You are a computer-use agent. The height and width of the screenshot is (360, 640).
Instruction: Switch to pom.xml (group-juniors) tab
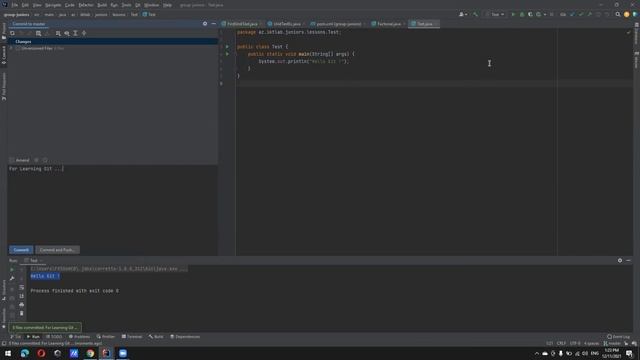[338, 24]
